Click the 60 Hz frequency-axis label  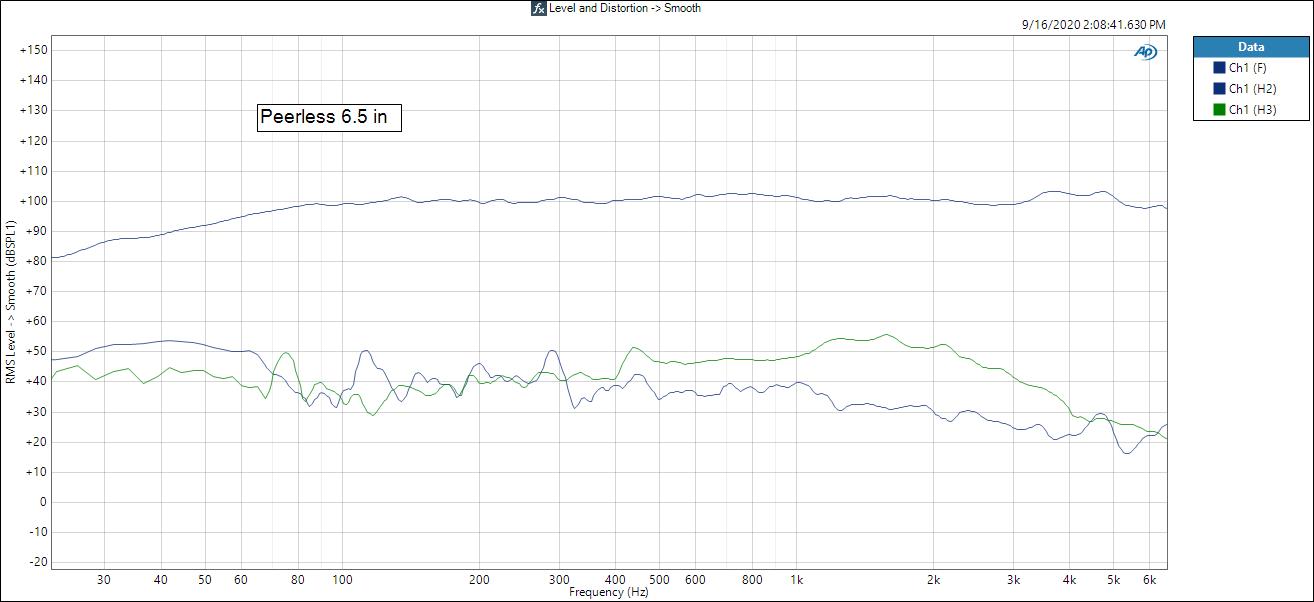241,580
